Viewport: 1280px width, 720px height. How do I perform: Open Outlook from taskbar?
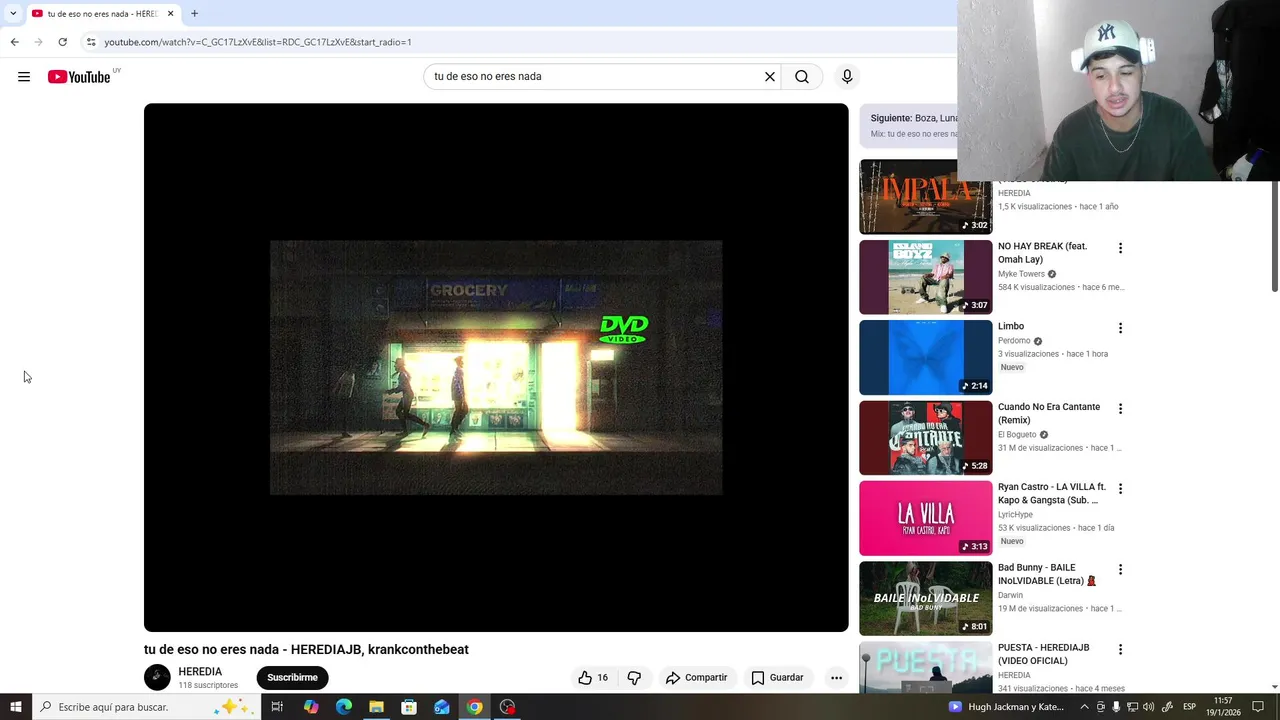(442, 707)
